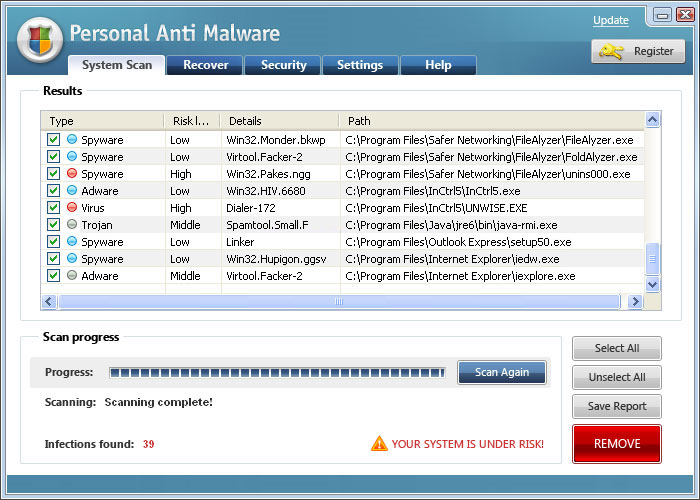The width and height of the screenshot is (700, 500).
Task: Click the YOUR SYSTEM IS UNDER RISK text
Action: [467, 444]
